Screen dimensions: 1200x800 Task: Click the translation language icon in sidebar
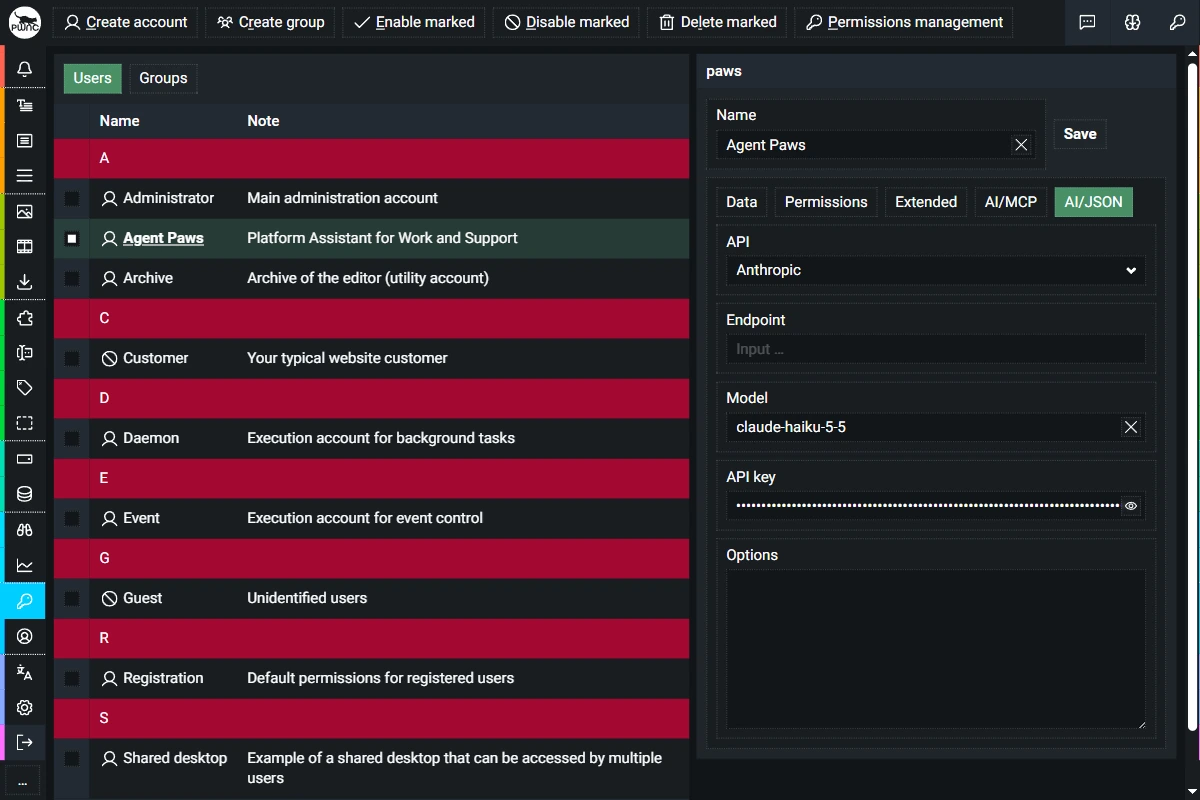(x=25, y=672)
